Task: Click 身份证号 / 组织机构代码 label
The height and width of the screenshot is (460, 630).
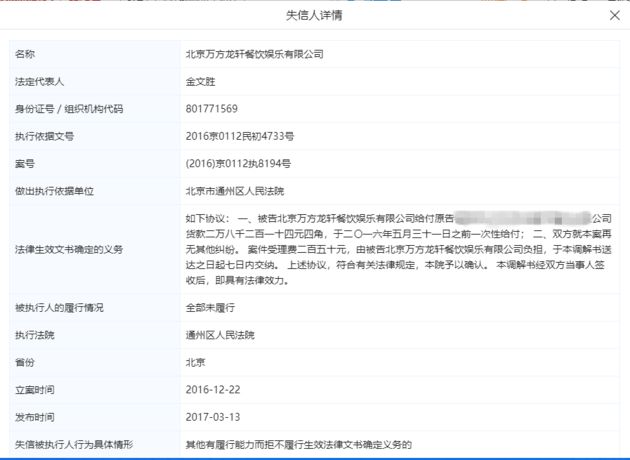Action: 69,109
